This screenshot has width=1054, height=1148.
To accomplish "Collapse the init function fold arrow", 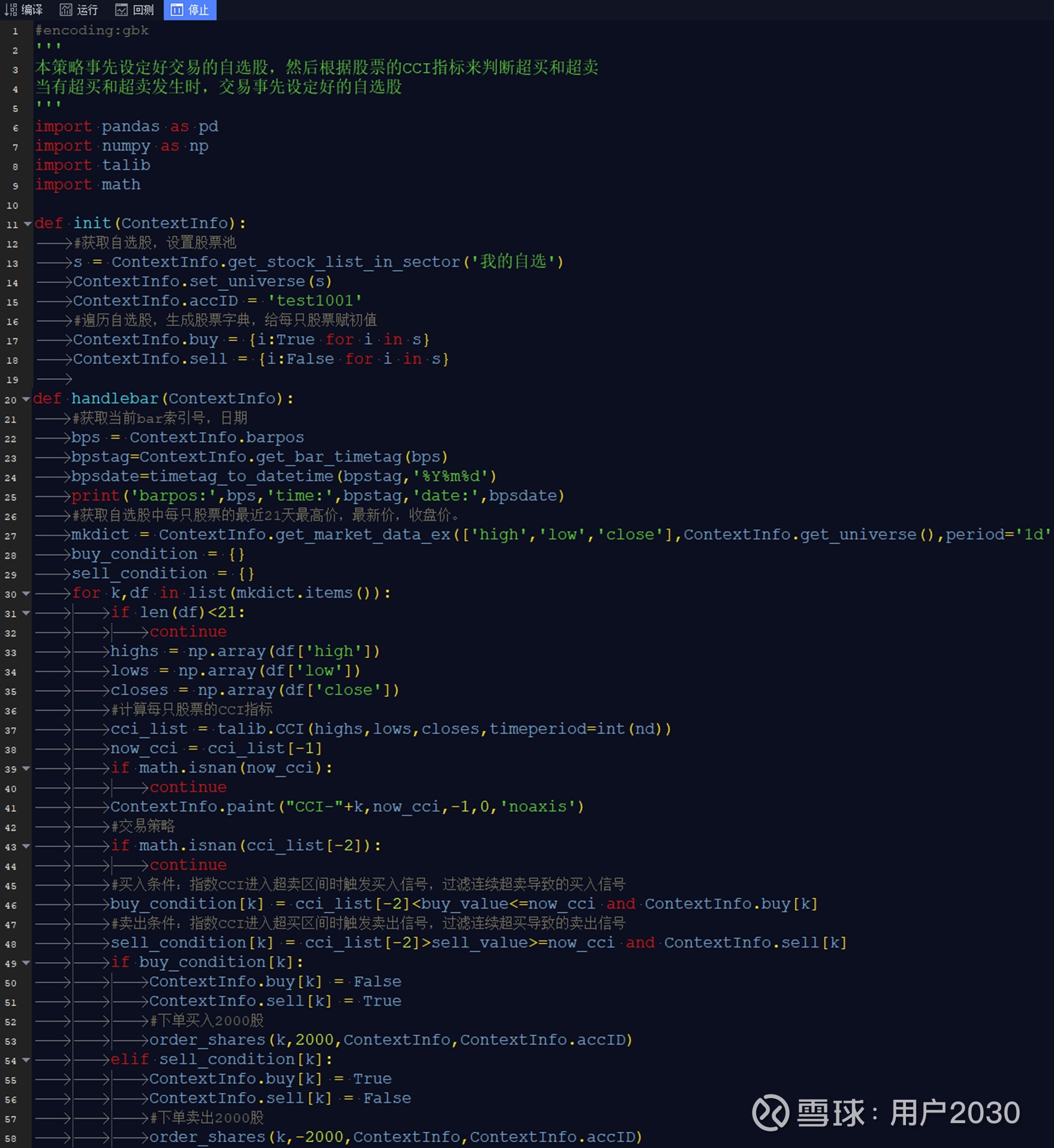I will pyautogui.click(x=28, y=224).
